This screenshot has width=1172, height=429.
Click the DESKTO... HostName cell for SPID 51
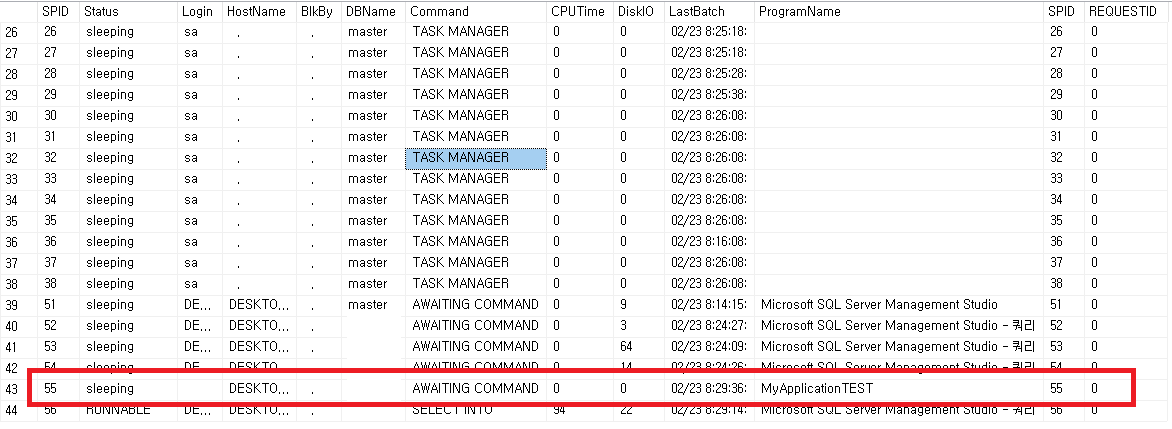259,305
